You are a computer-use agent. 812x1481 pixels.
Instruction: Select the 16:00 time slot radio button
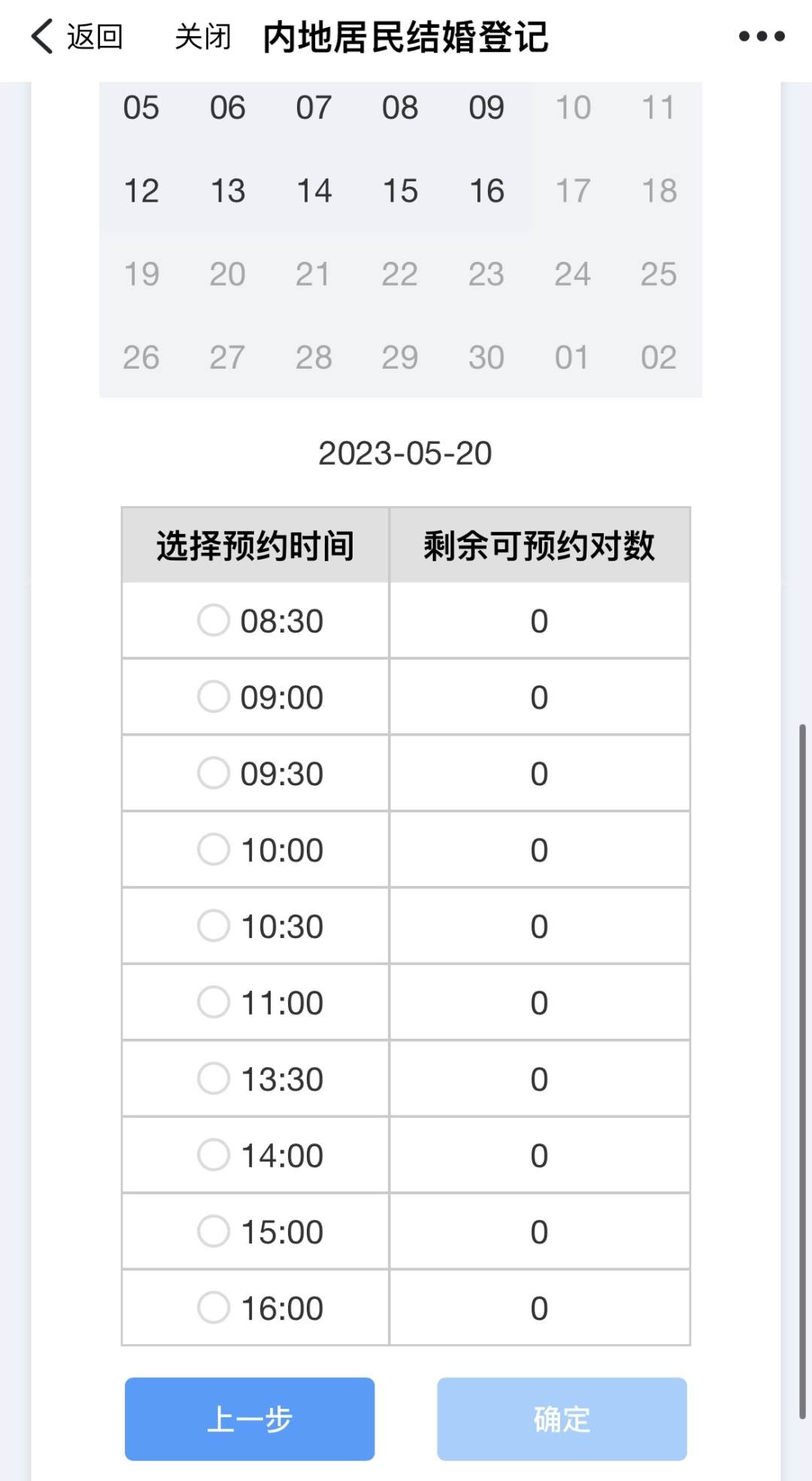coord(214,1308)
